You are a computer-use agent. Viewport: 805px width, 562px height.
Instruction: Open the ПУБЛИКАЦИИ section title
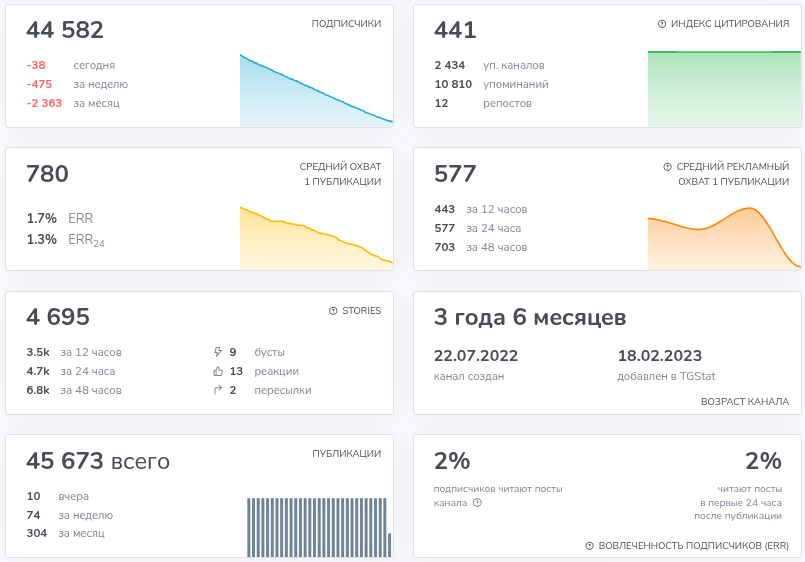point(346,454)
